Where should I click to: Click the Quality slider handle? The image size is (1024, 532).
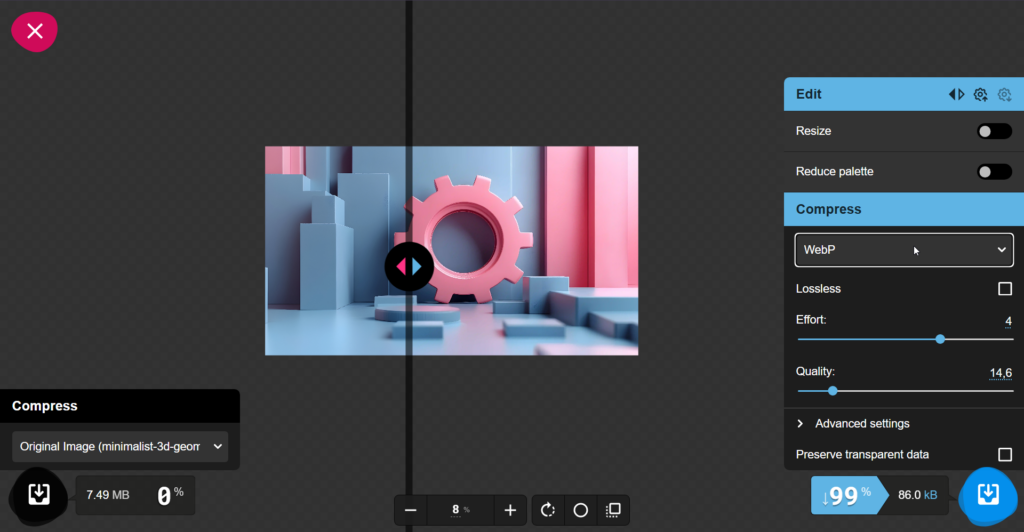(833, 391)
